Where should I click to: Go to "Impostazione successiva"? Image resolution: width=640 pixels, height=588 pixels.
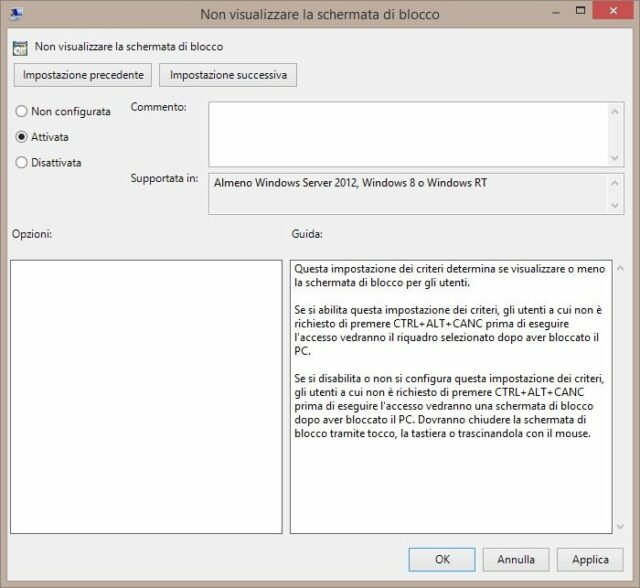228,75
